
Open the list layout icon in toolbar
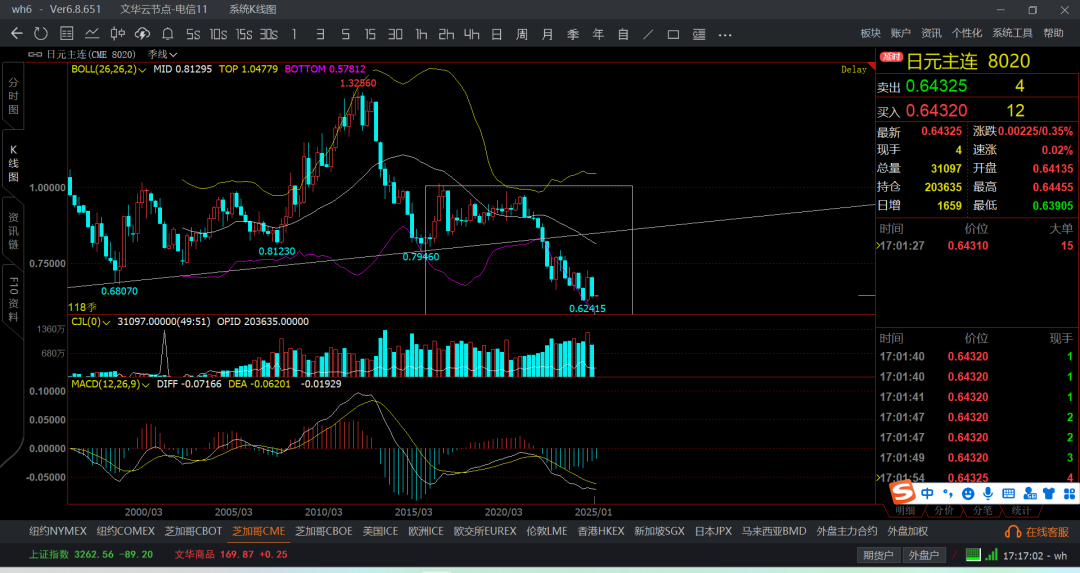(x=698, y=34)
